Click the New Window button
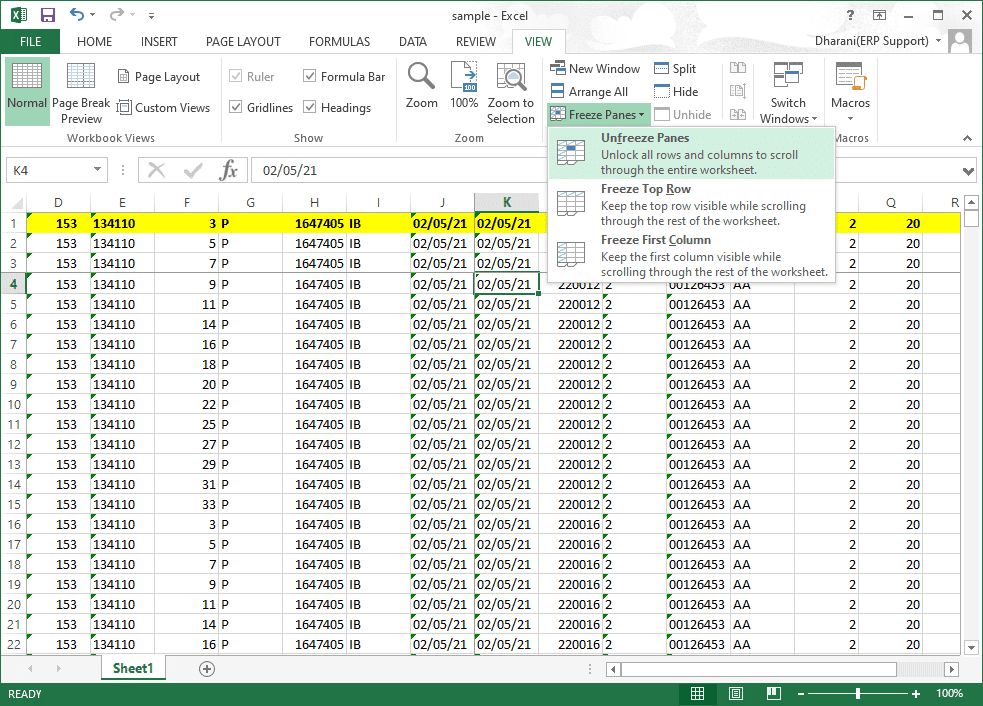 click(x=595, y=69)
